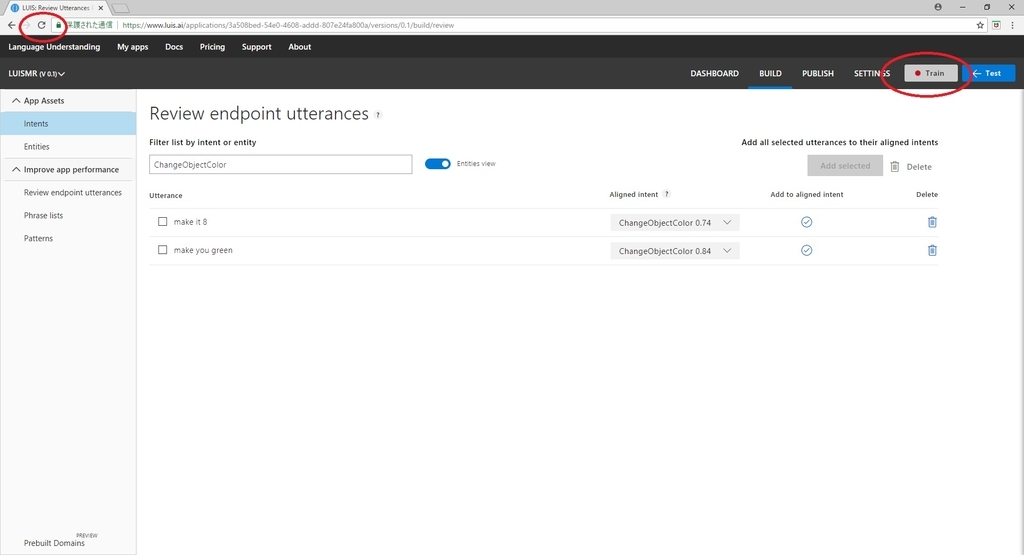Click the filter field containing ChangeObjectColor

pyautogui.click(x=281, y=165)
